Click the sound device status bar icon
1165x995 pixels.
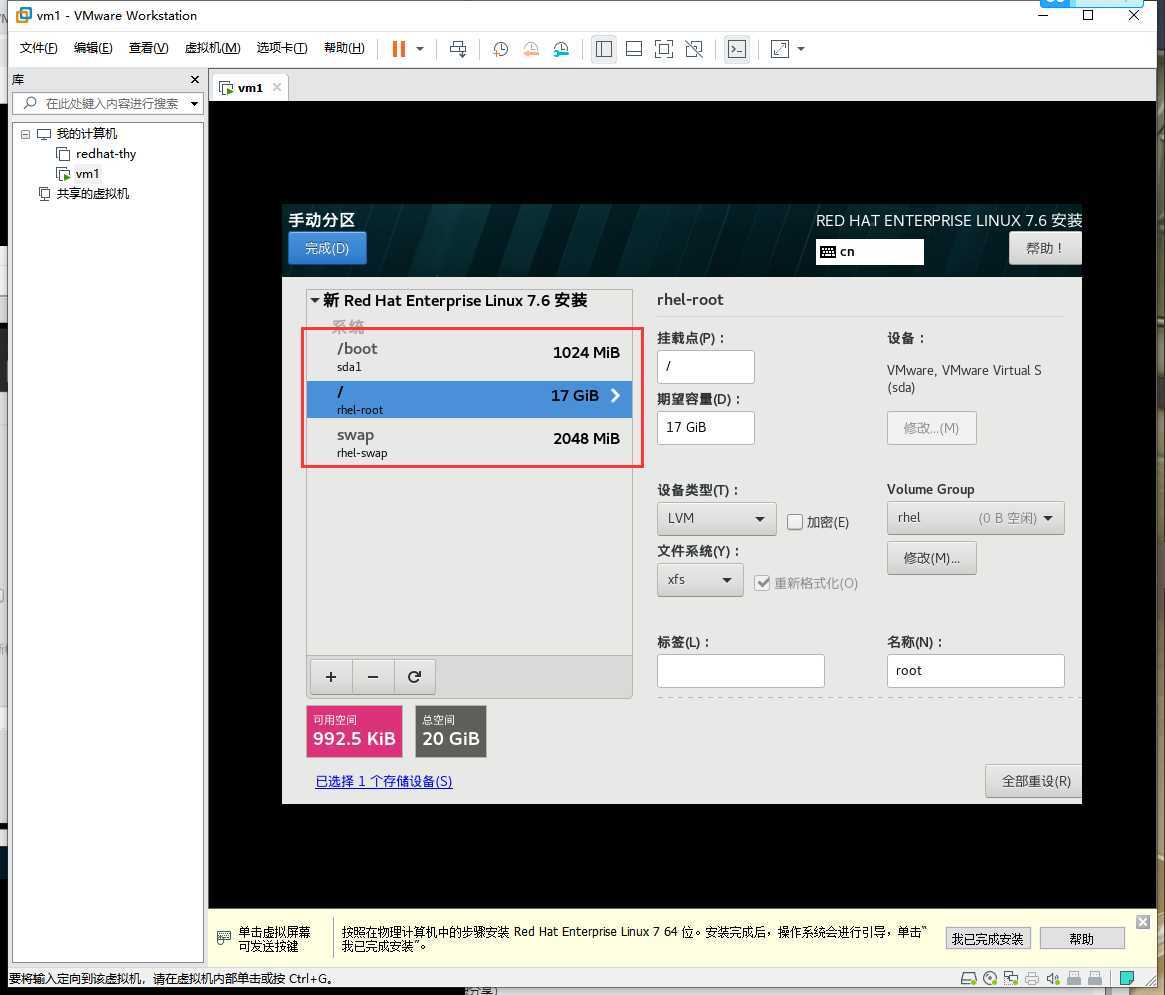click(1052, 978)
